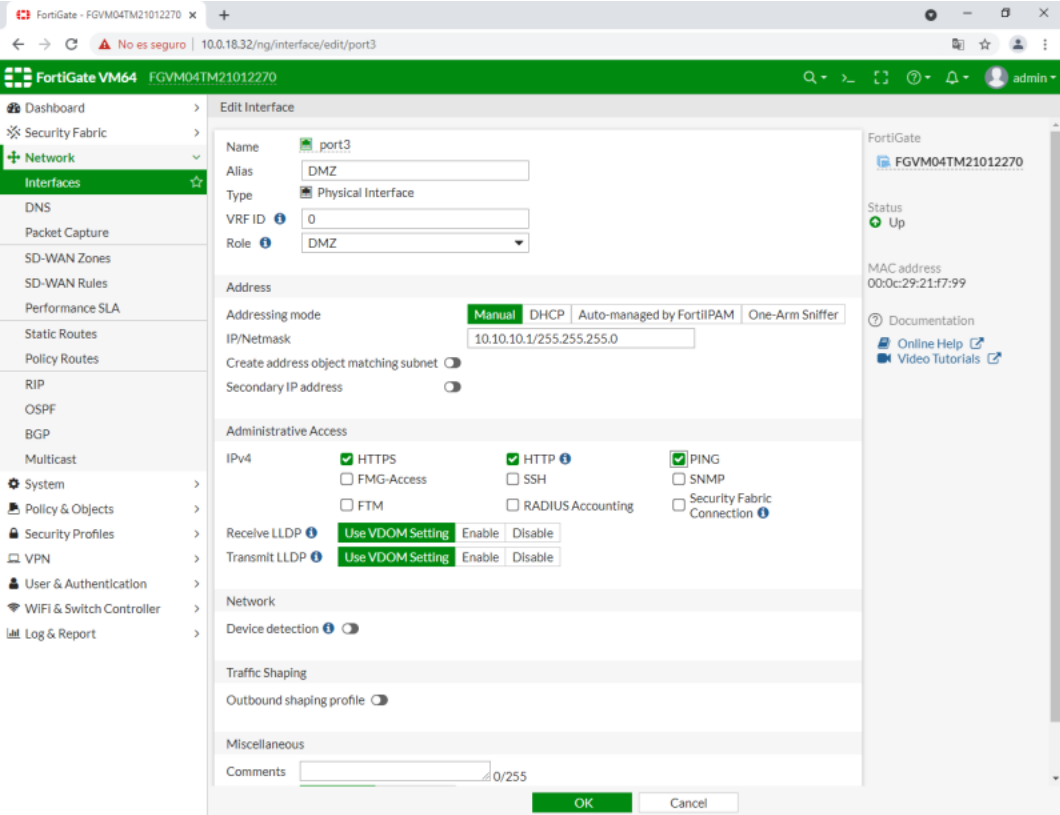Click OK to save interface
The image size is (1060, 815).
582,802
